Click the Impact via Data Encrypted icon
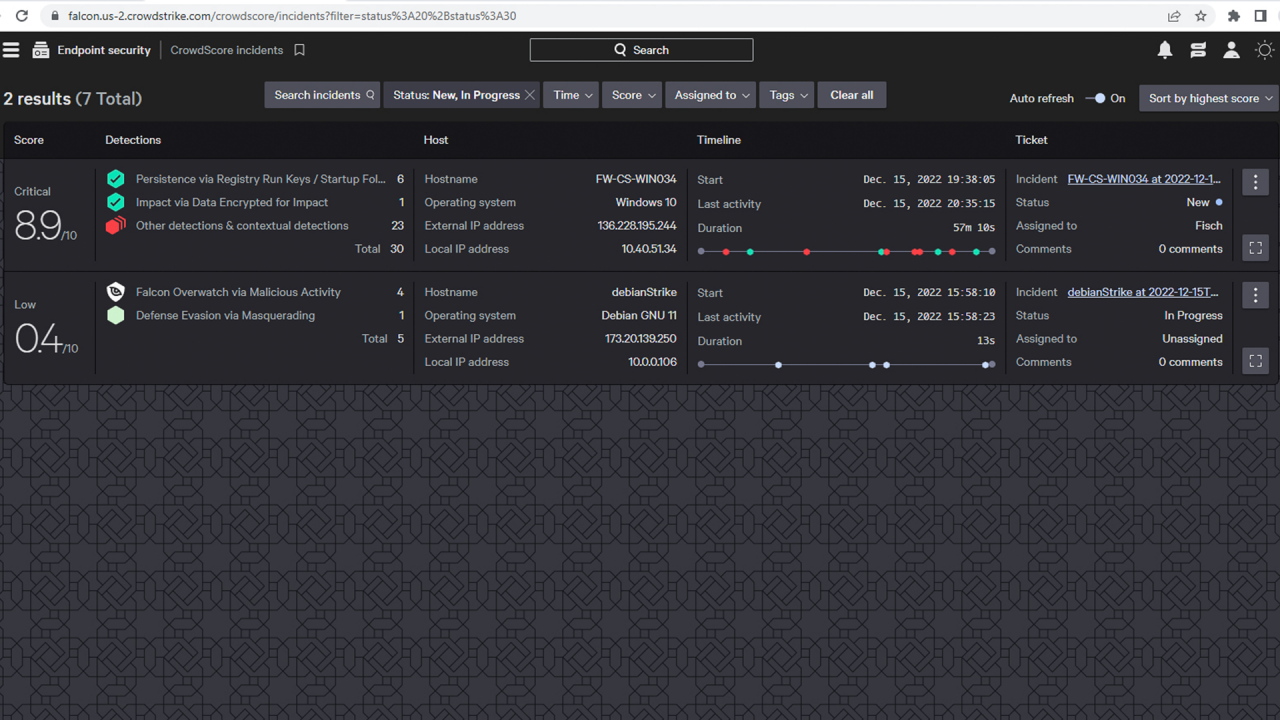The height and width of the screenshot is (720, 1280). 116,202
